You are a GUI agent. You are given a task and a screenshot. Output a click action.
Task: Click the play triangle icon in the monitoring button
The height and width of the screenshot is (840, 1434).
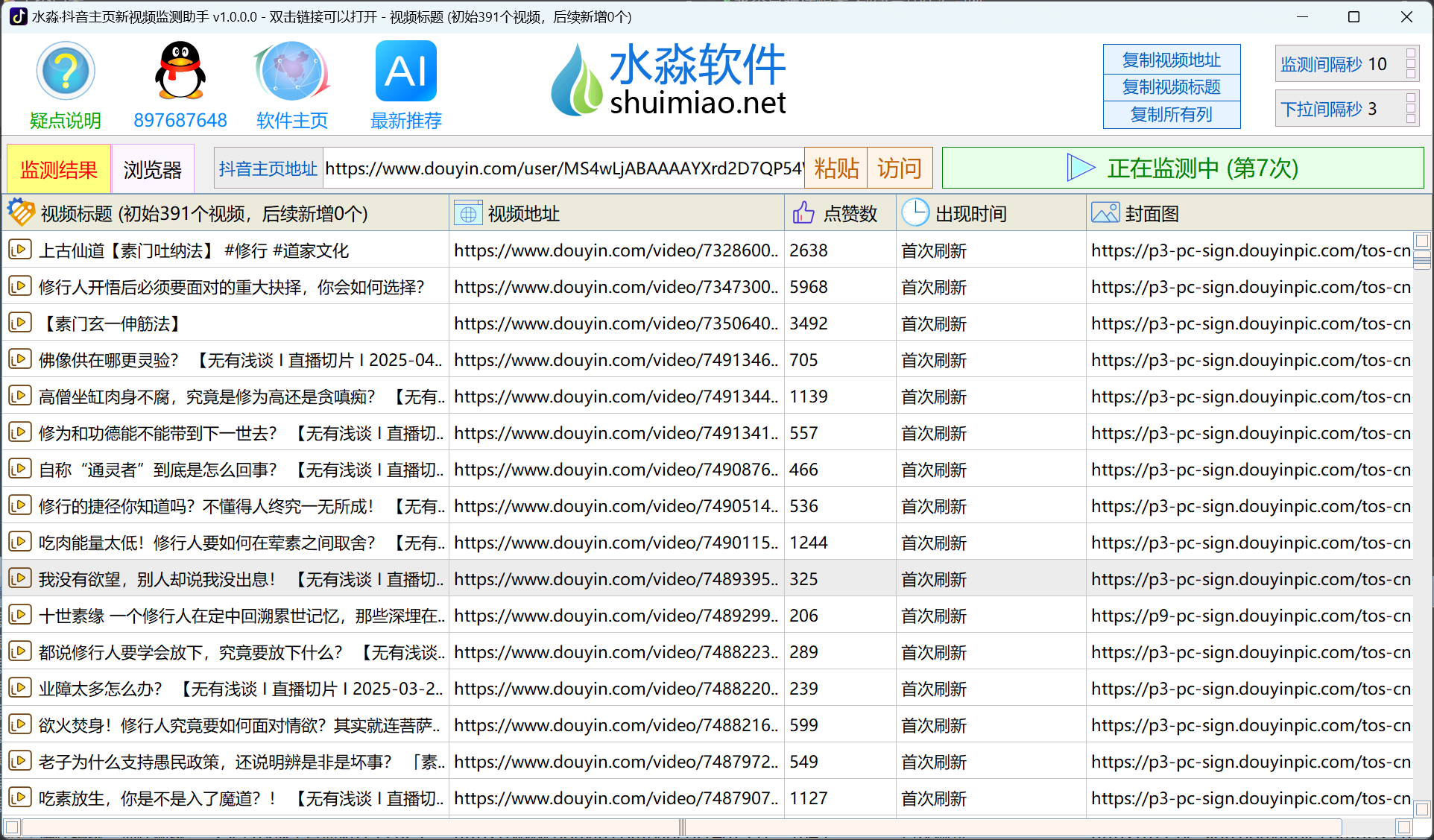point(1081,168)
